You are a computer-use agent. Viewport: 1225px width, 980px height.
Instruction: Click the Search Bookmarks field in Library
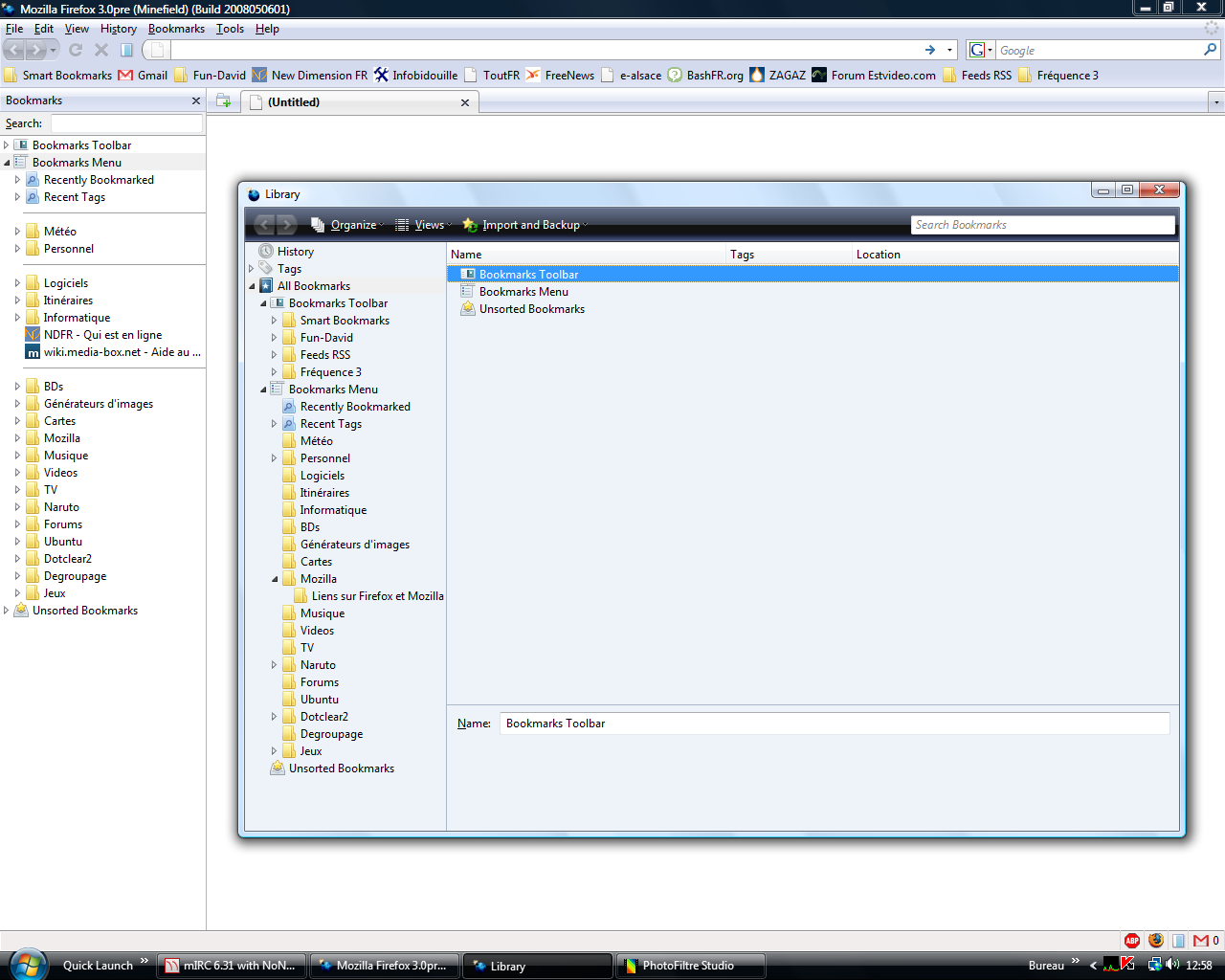1041,225
